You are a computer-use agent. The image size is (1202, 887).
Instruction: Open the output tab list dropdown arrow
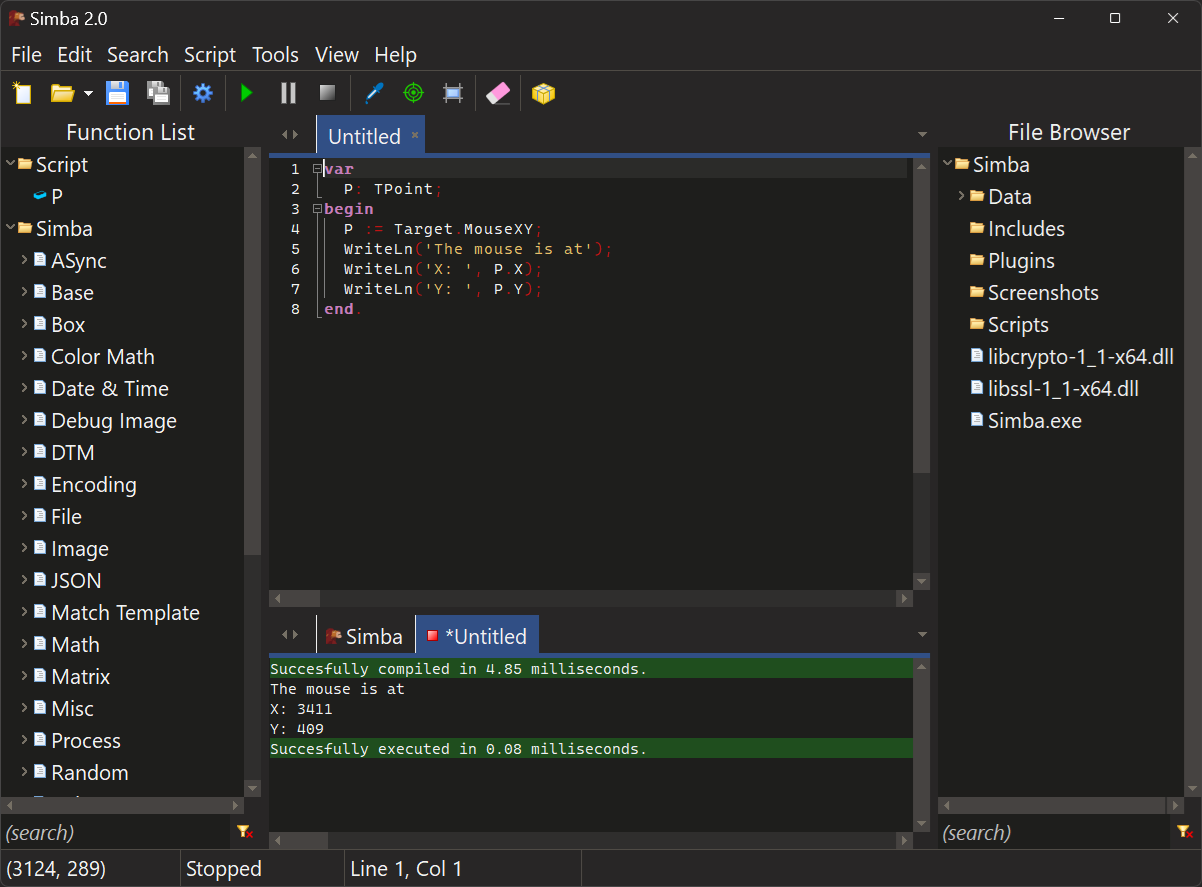point(922,634)
